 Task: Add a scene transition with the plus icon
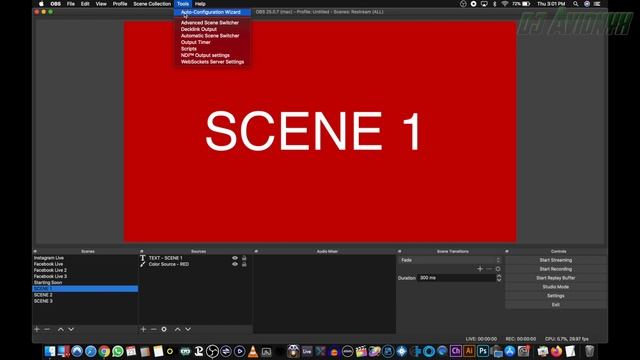coord(480,269)
